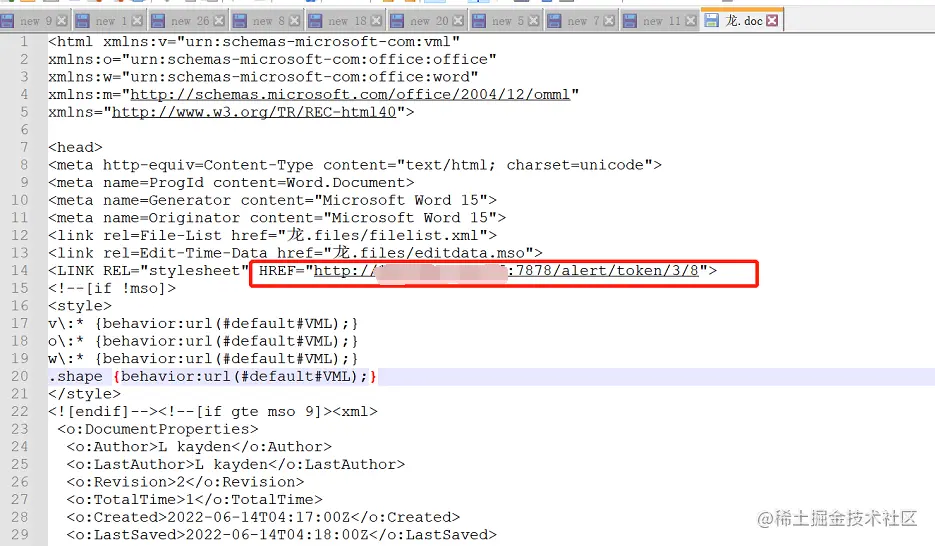This screenshot has height=546, width=935.
Task: Click the xmlns:w office:word line
Action: pos(263,77)
